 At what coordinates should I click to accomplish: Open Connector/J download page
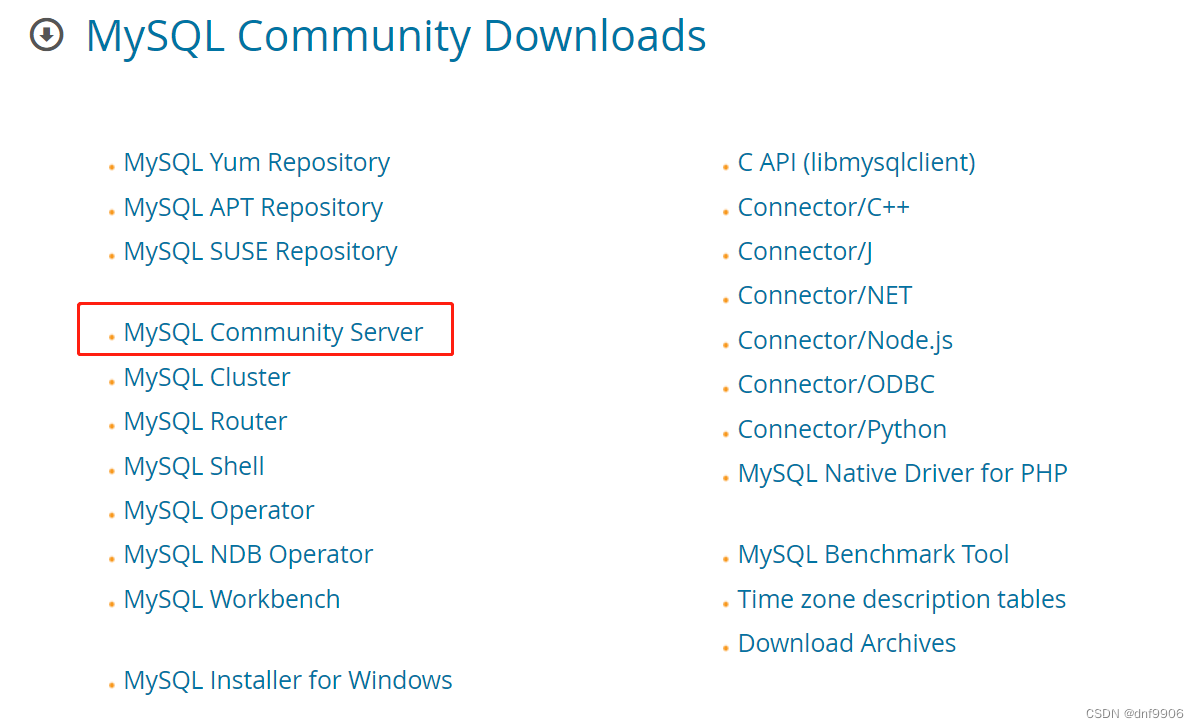click(804, 252)
